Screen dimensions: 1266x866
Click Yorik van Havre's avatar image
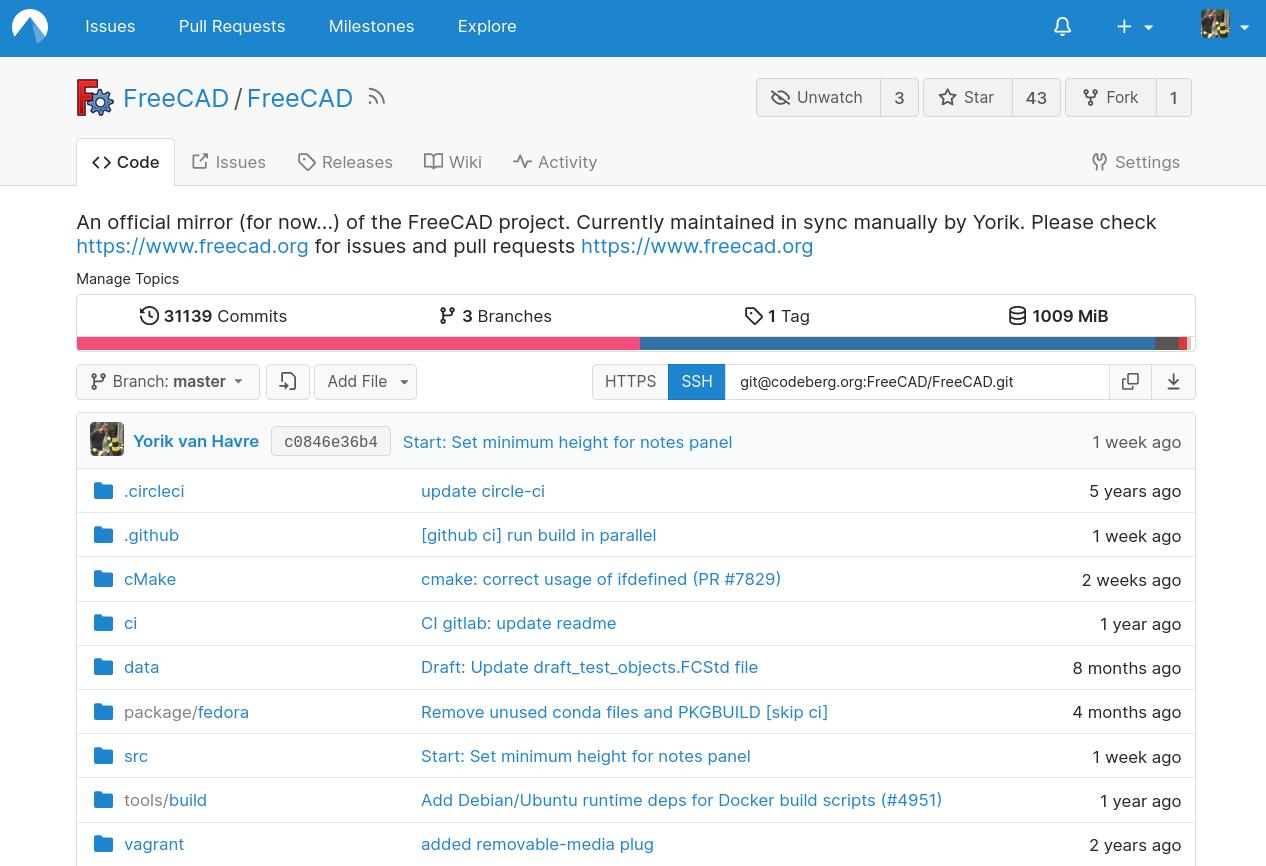point(107,439)
